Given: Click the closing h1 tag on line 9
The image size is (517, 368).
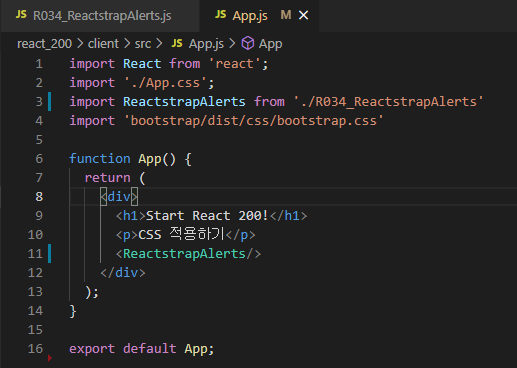Looking at the screenshot, I should pyautogui.click(x=288, y=216).
